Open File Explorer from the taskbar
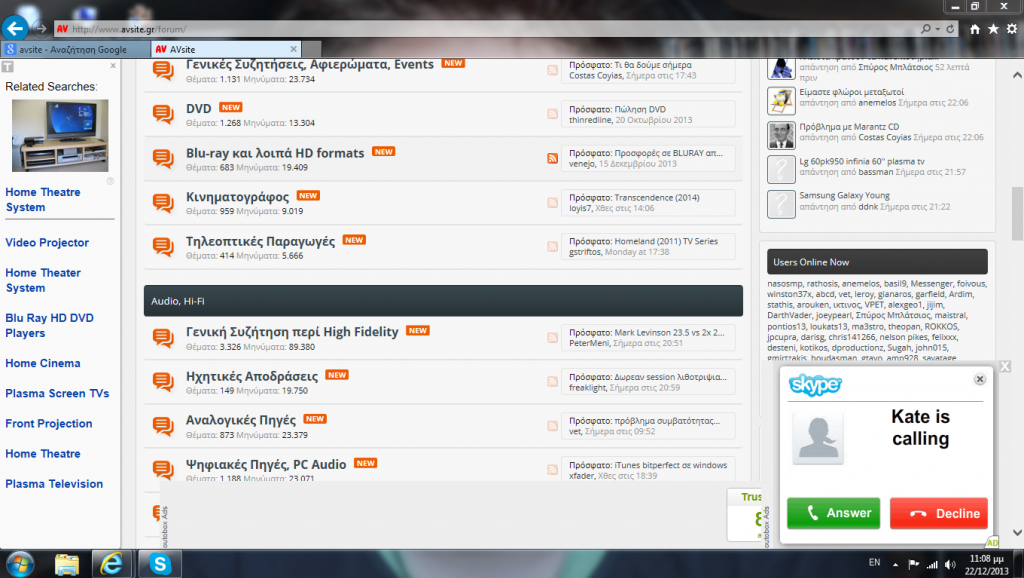1024x578 pixels. pos(67,564)
